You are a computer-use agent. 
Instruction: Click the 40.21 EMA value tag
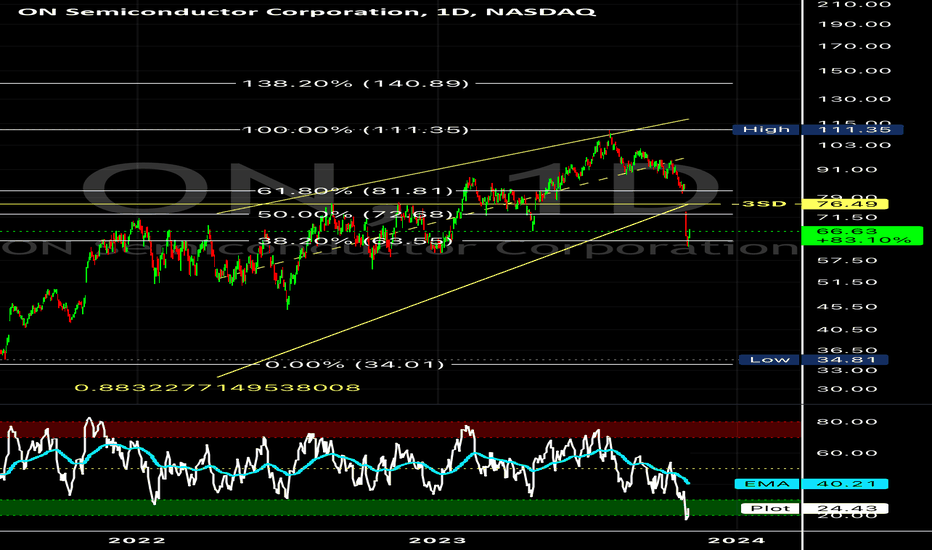point(845,484)
